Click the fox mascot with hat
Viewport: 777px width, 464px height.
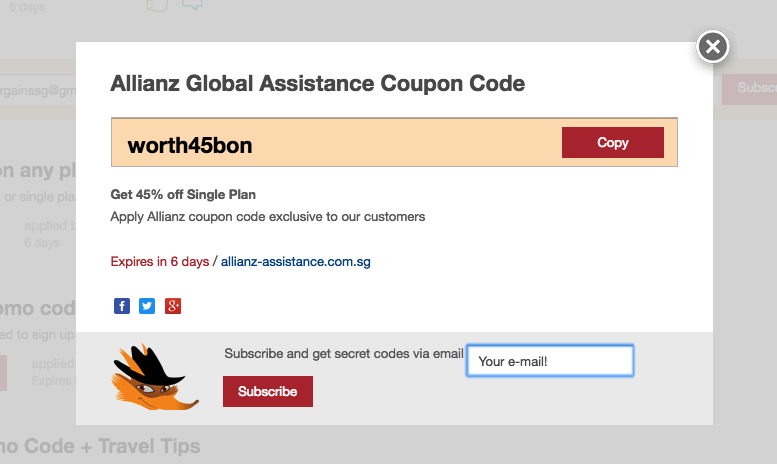[x=156, y=377]
